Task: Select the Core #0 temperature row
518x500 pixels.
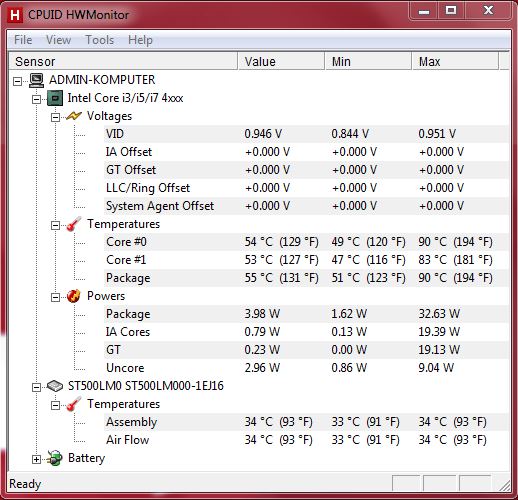Action: pos(307,242)
